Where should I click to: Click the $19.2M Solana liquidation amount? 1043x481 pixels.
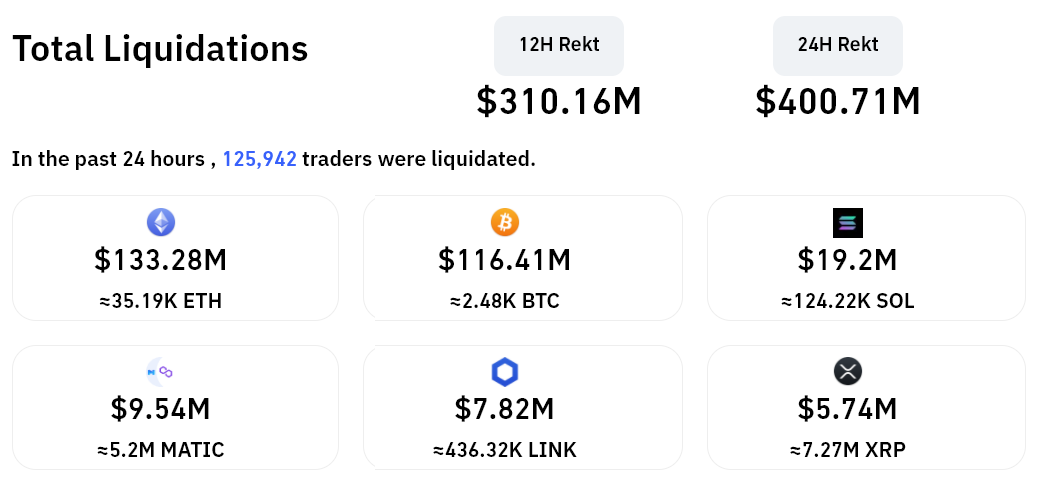(x=847, y=260)
